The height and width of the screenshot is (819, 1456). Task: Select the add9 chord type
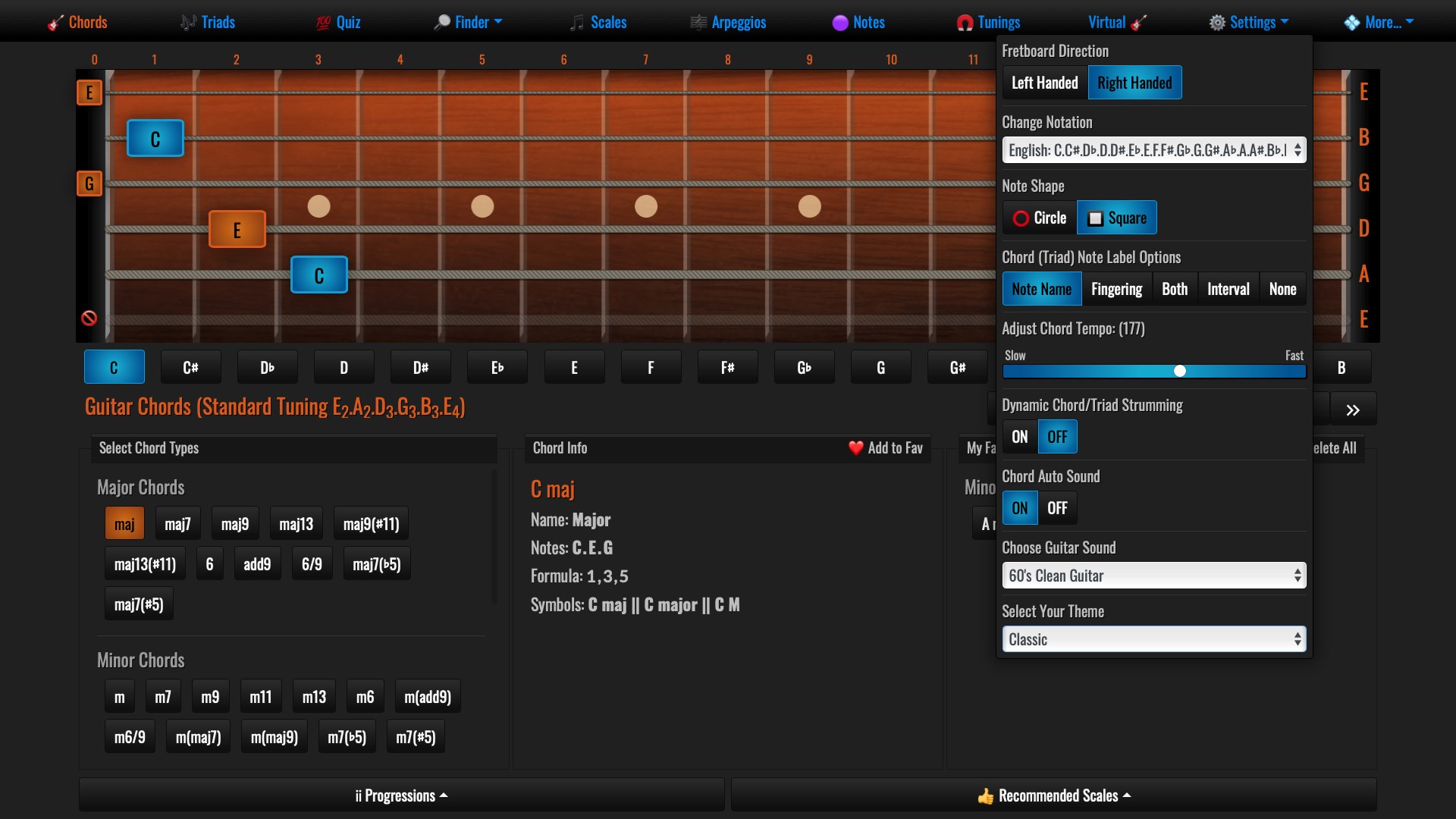coord(257,564)
